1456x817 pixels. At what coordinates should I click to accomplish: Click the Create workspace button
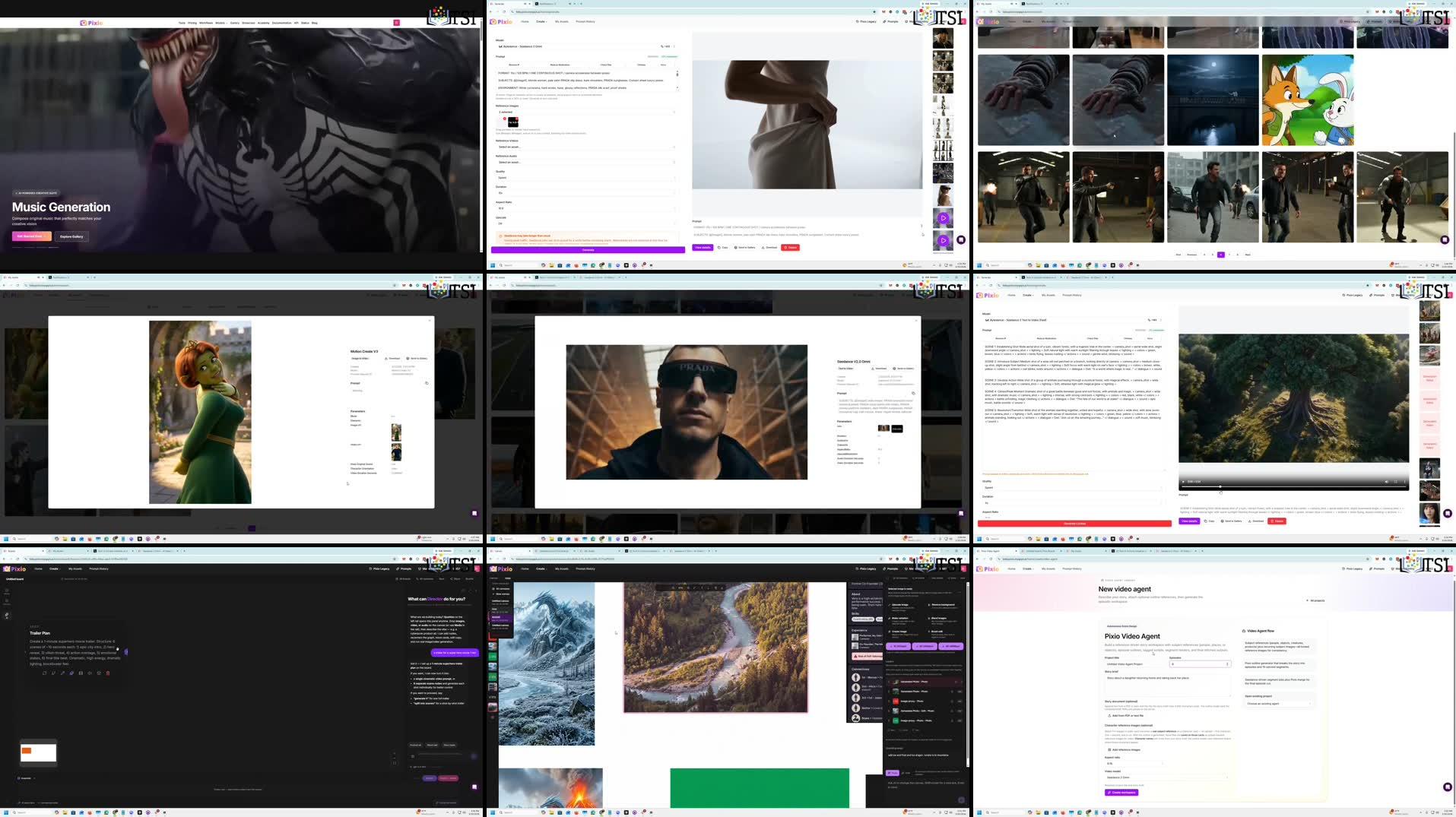coord(1121,792)
